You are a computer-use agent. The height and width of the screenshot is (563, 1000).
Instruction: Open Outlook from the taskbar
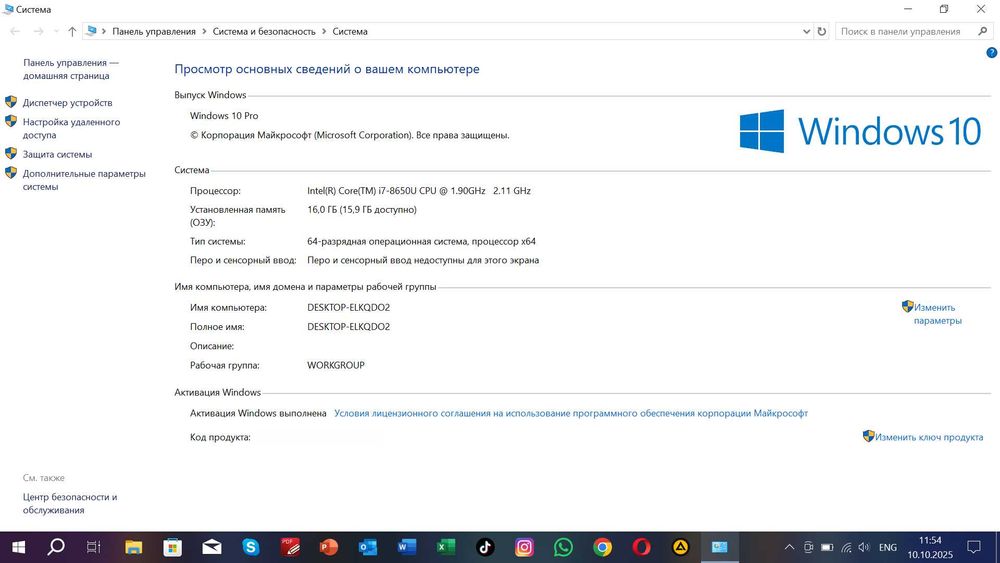click(368, 547)
